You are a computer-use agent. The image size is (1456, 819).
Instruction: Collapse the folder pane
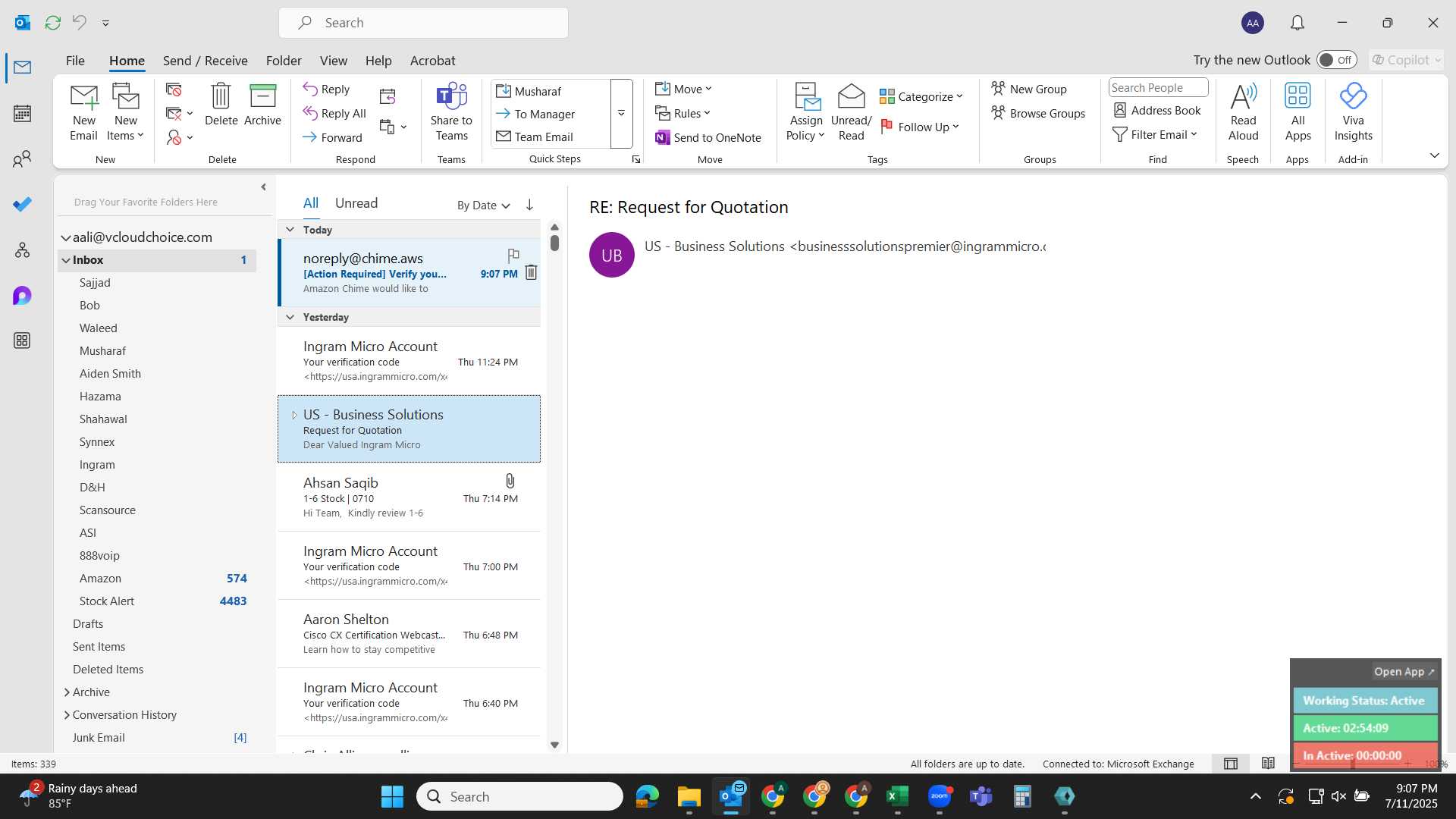[263, 187]
